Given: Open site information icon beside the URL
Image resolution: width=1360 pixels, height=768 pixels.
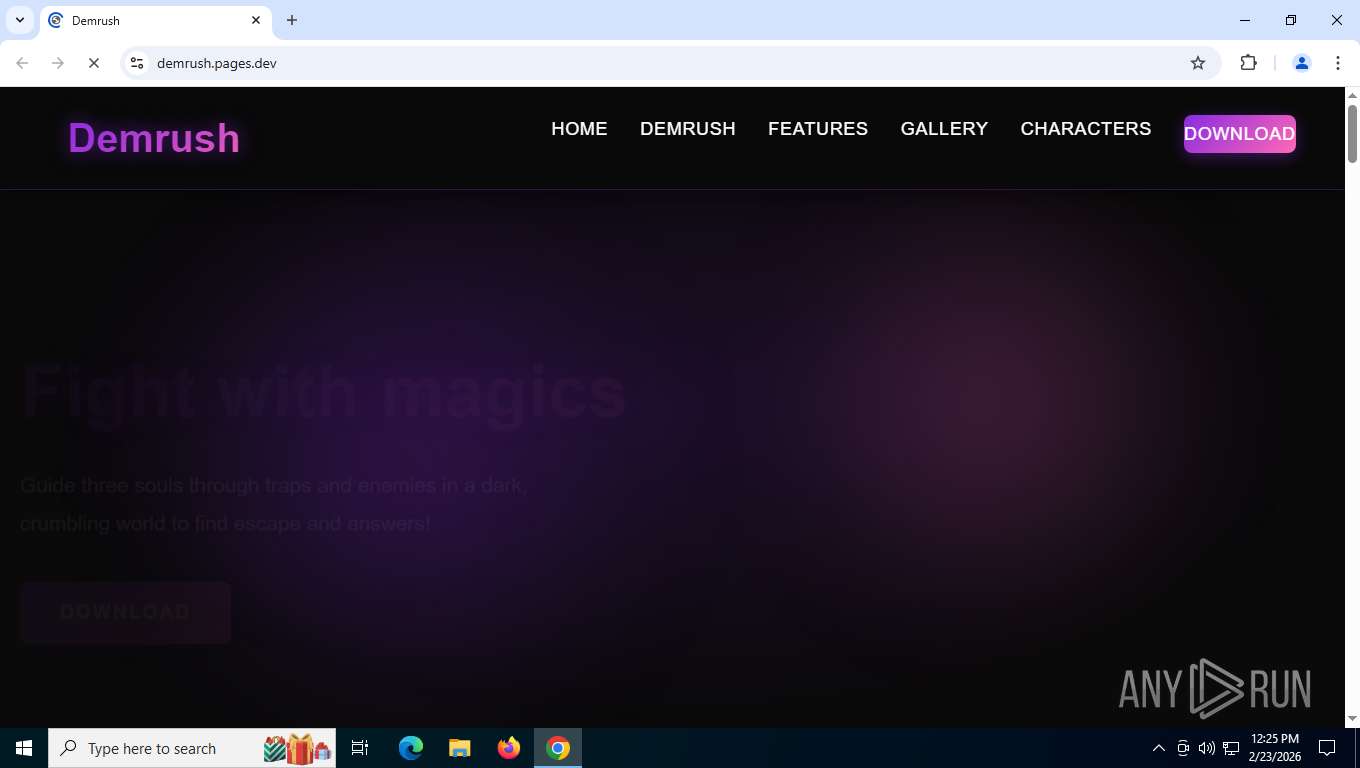Looking at the screenshot, I should (x=137, y=63).
